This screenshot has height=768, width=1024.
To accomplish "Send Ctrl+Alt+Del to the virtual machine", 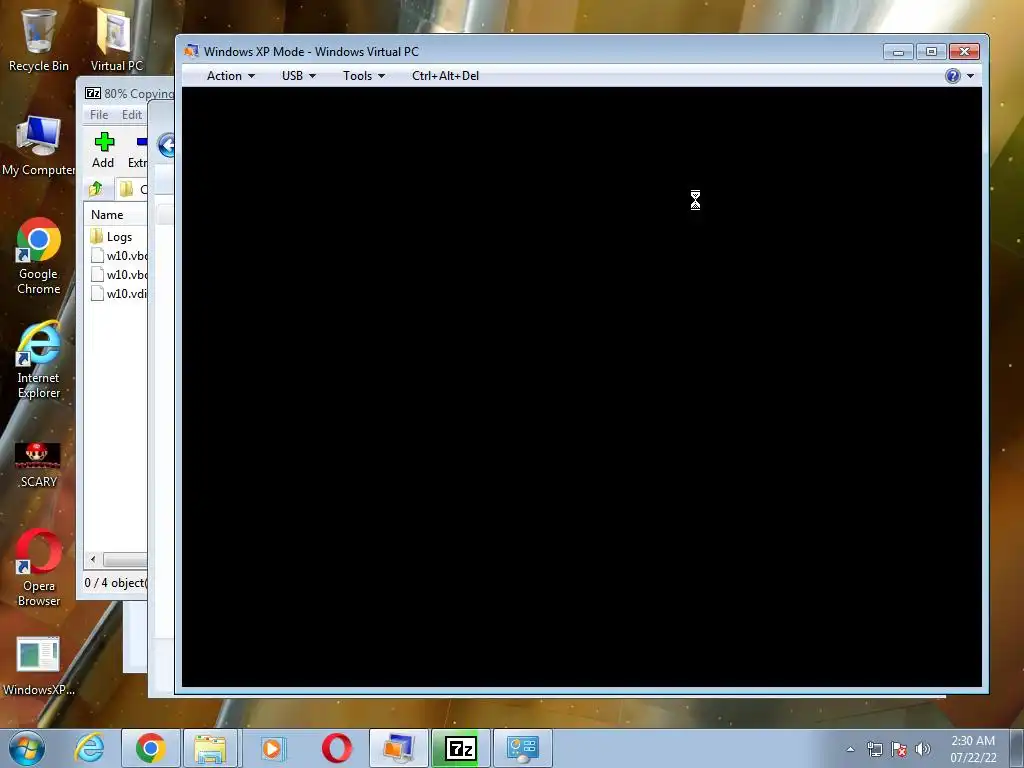I will [x=445, y=76].
